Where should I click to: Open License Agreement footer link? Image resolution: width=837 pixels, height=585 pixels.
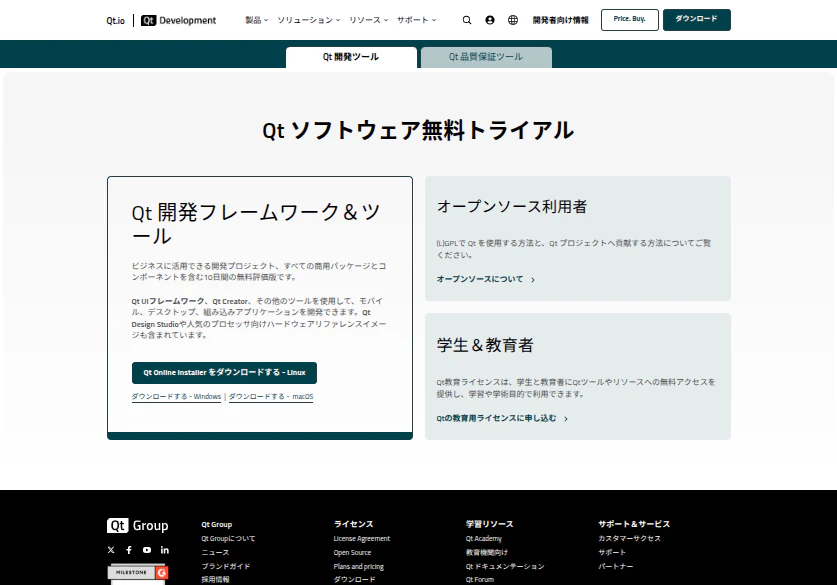coord(362,539)
